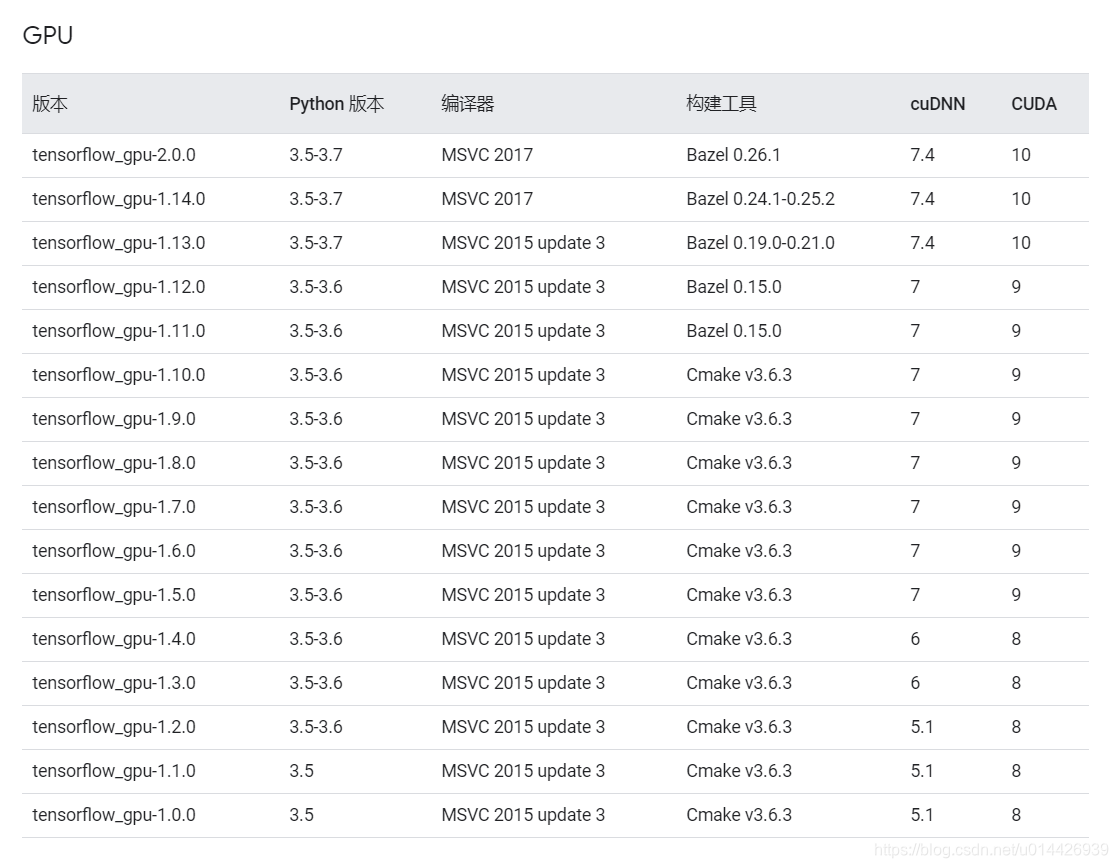This screenshot has width=1118, height=868.
Task: Click CUDA 8 in the 1.1.0 row
Action: (x=1016, y=772)
